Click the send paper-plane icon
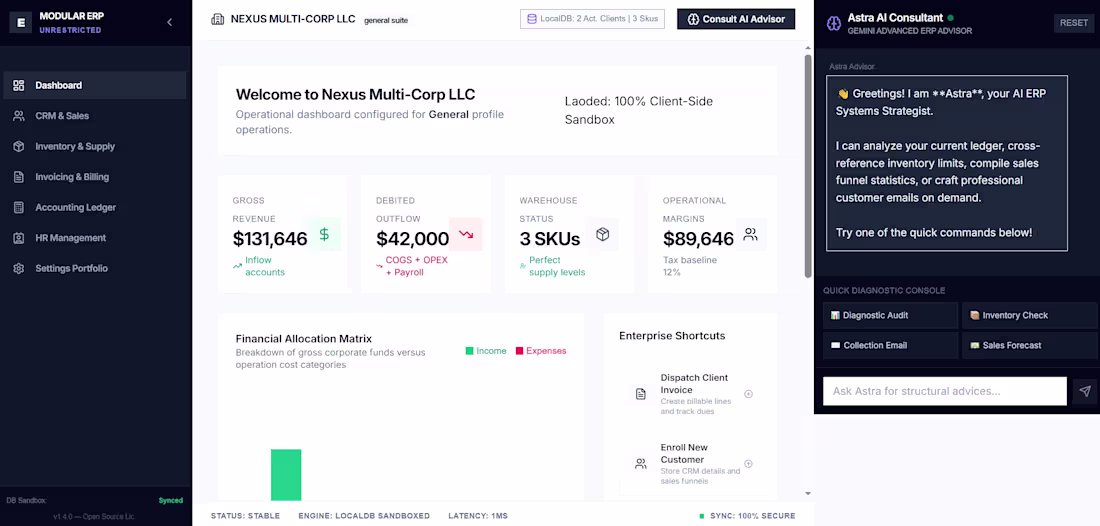 [1085, 391]
